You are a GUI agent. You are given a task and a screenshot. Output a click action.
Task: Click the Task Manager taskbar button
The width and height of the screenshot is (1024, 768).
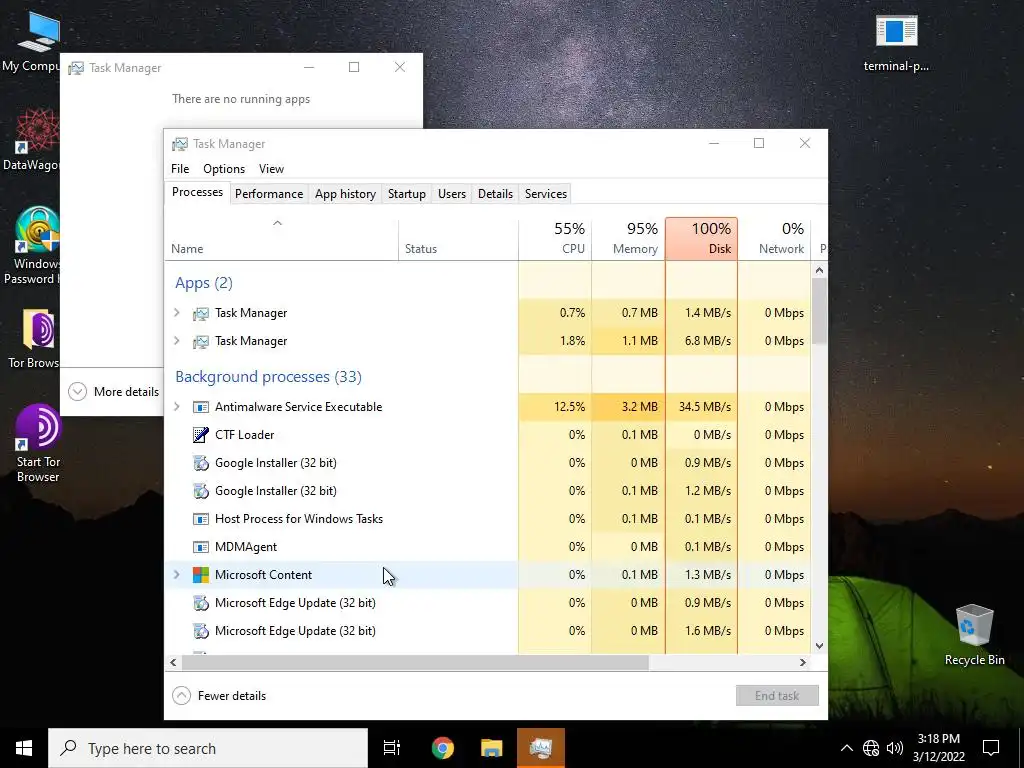click(x=541, y=748)
